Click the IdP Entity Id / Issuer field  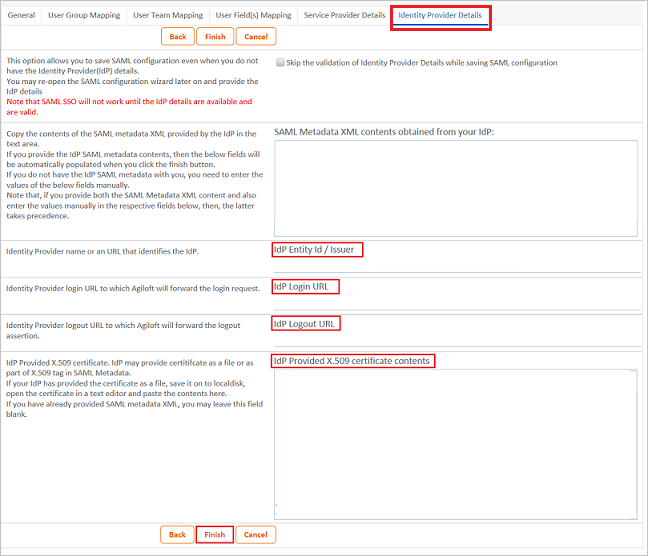[457, 266]
